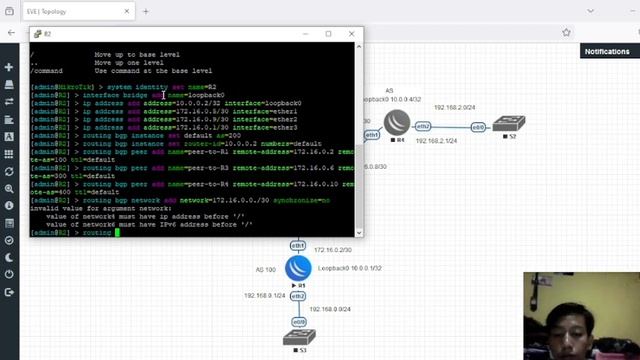Click the R2 terminal scrollbar thumb
The height and width of the screenshot is (360, 640).
[x=359, y=186]
